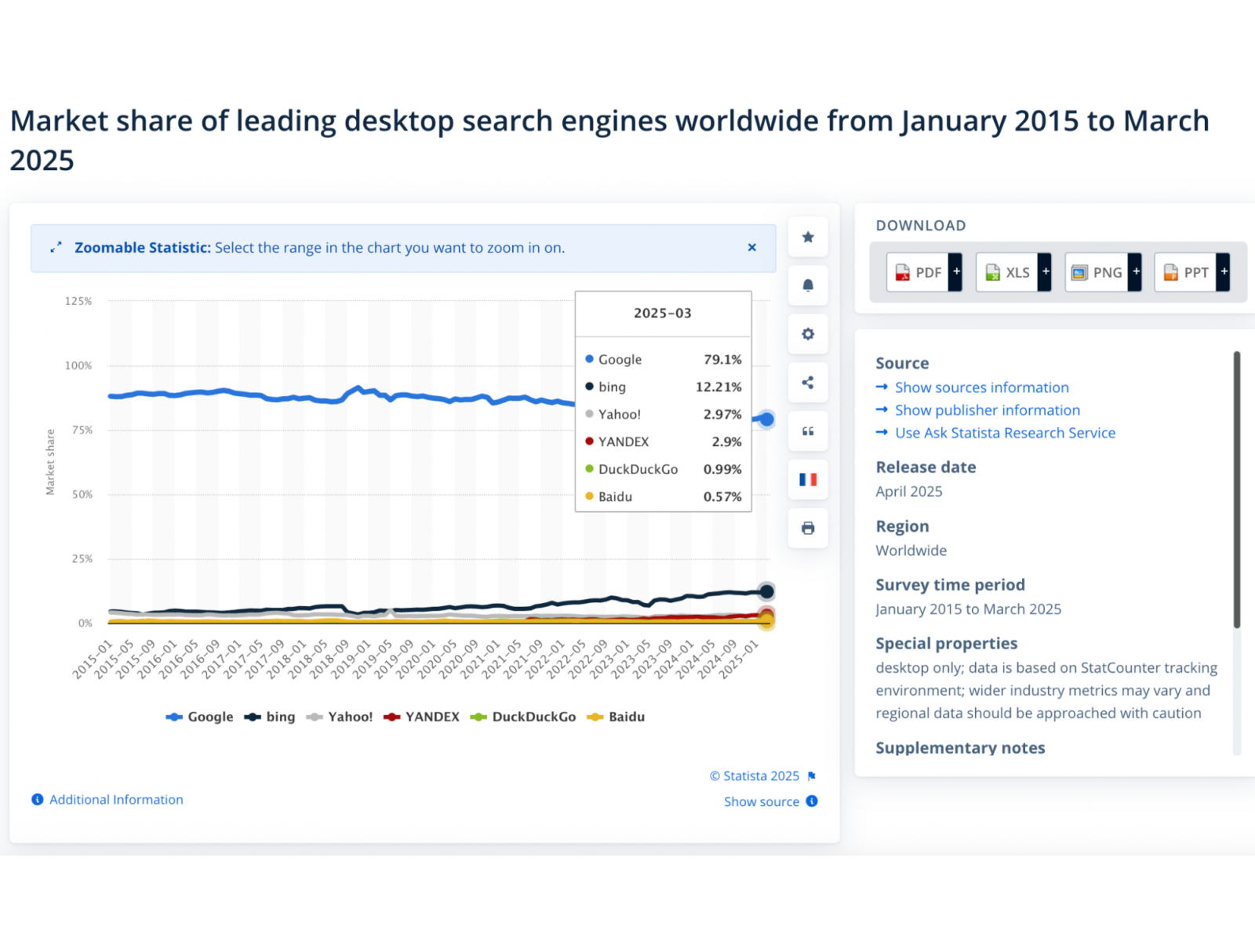The width and height of the screenshot is (1255, 952).
Task: Click the Additional Information link
Action: (x=116, y=800)
